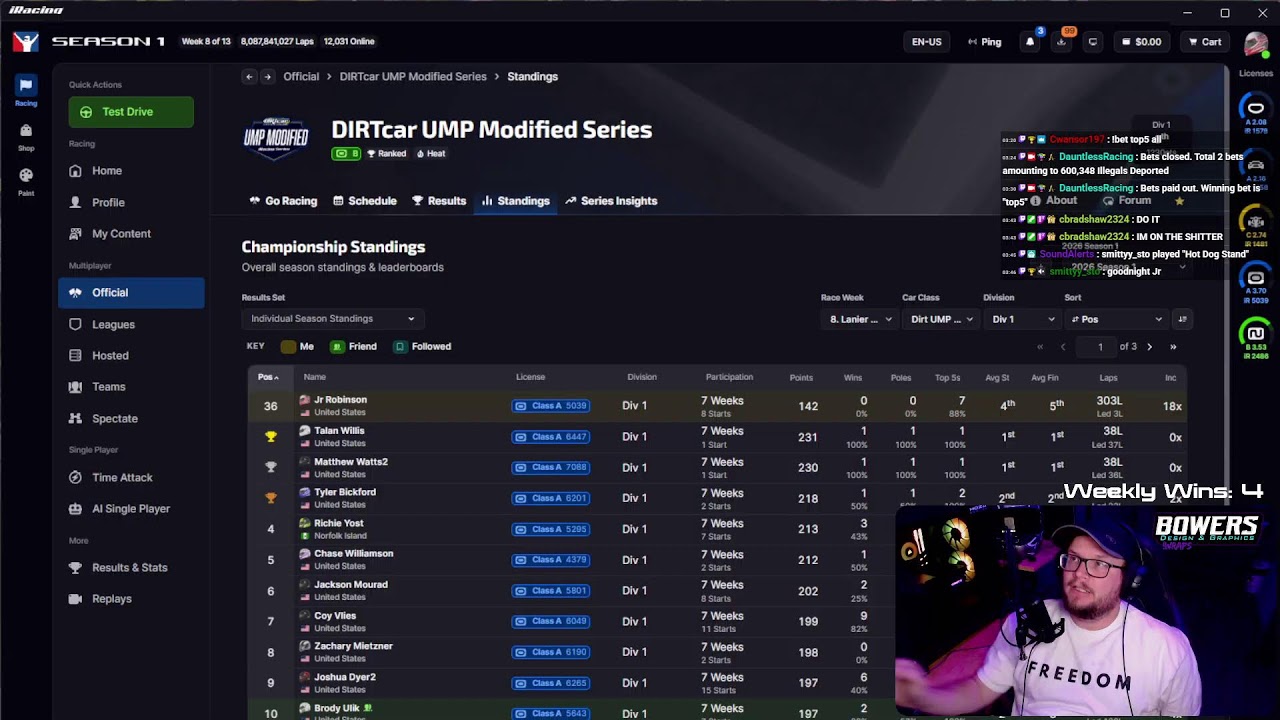Open the formula license C 2.74 badge

click(1256, 227)
